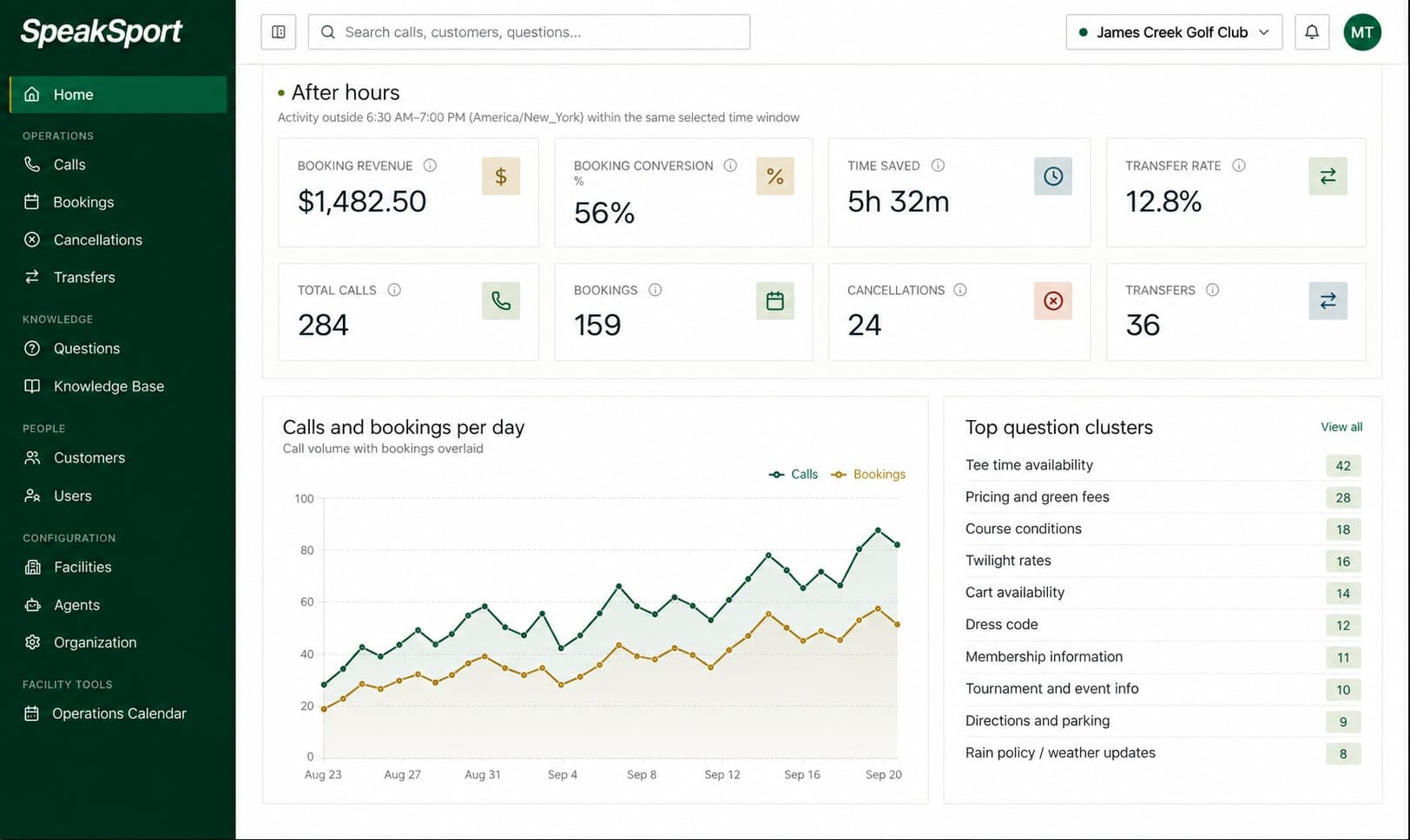Click the phone icon on Total Calls

(x=501, y=300)
